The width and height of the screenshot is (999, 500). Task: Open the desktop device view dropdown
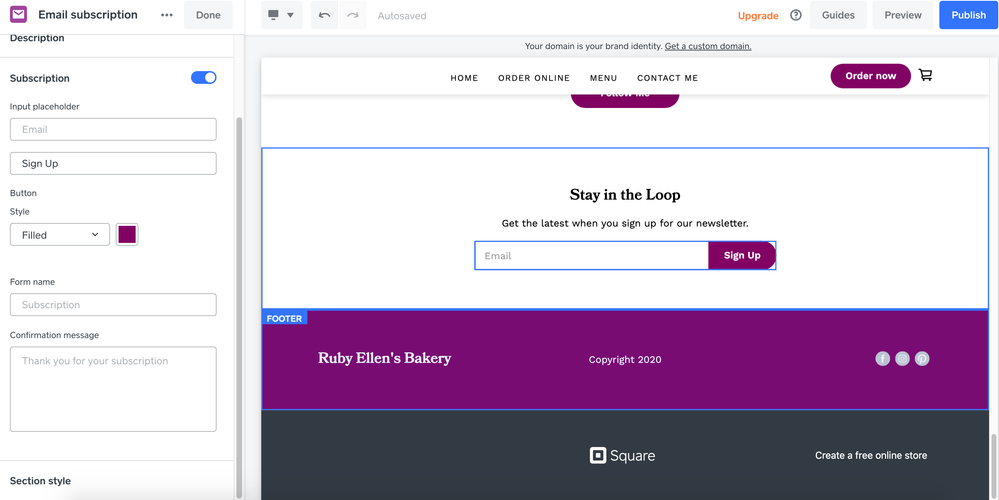(281, 15)
